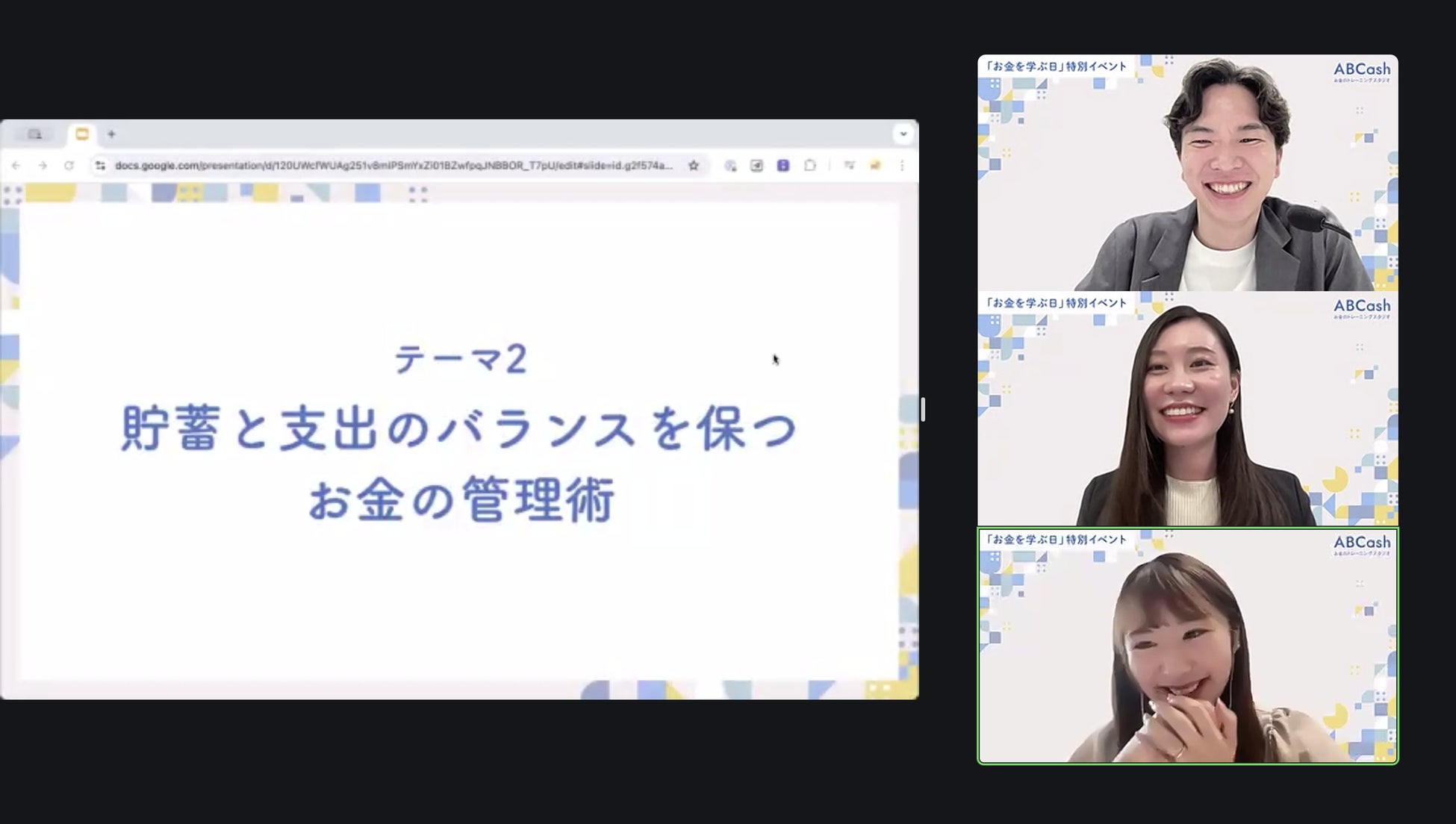This screenshot has width=1456, height=824.
Task: Click the purple extension icon
Action: 783,166
